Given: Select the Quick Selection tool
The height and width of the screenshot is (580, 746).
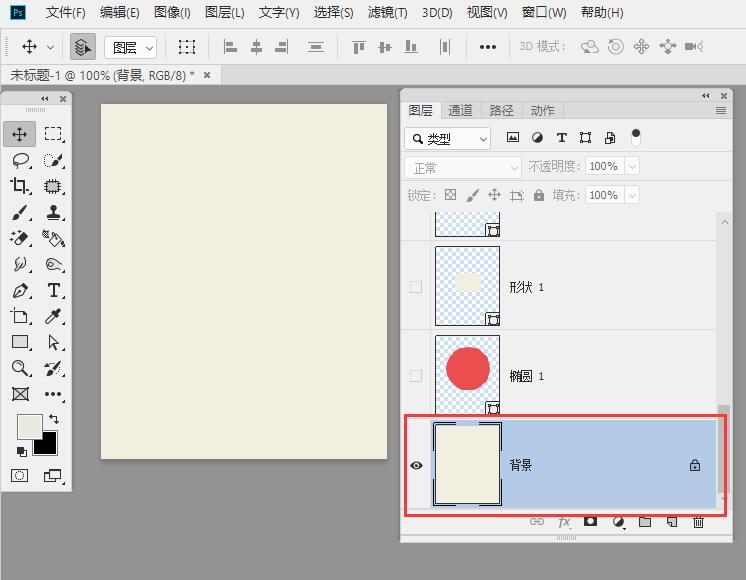Looking at the screenshot, I should [53, 160].
